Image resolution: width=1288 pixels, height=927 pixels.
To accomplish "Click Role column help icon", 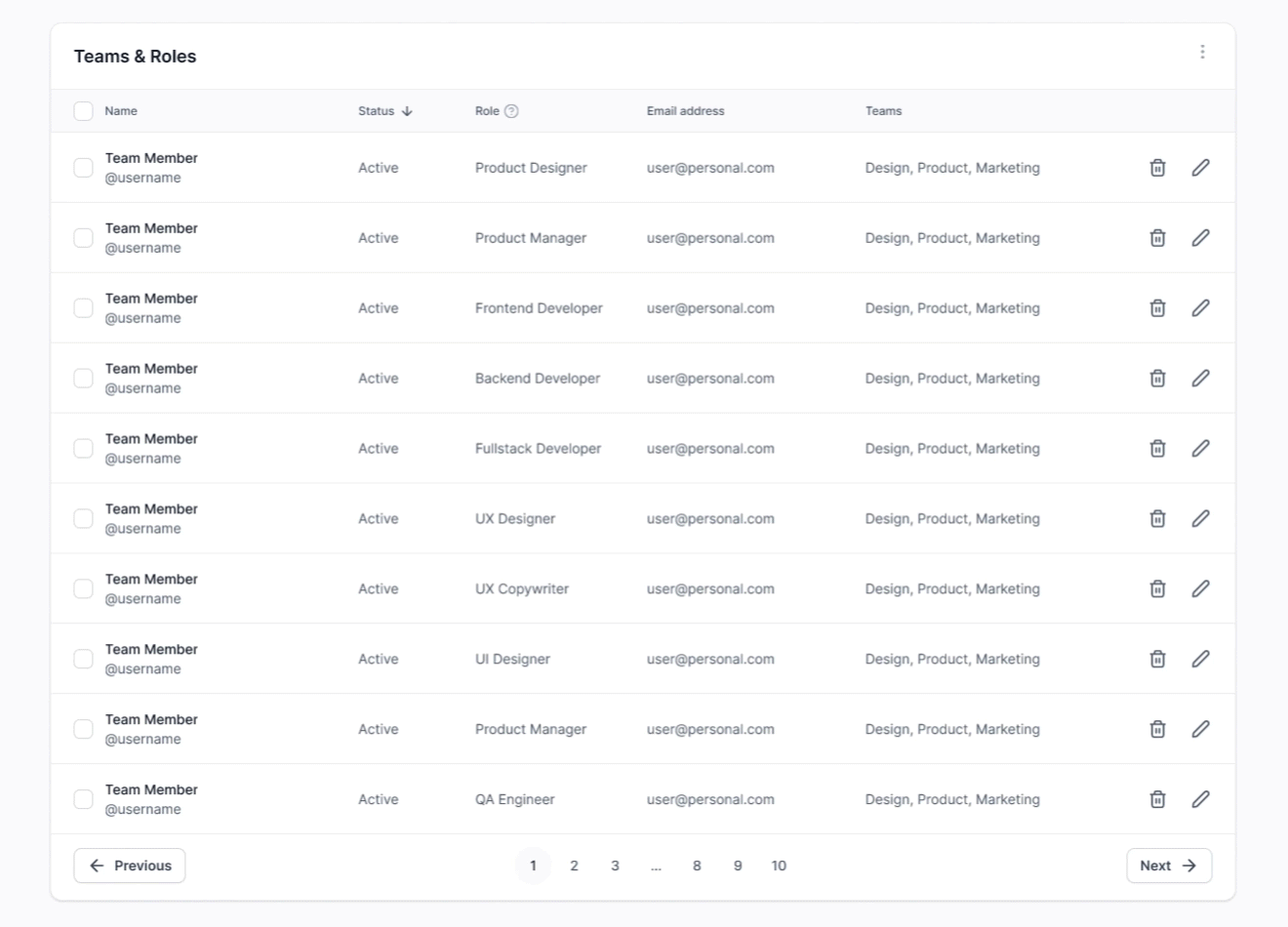I will (x=511, y=111).
